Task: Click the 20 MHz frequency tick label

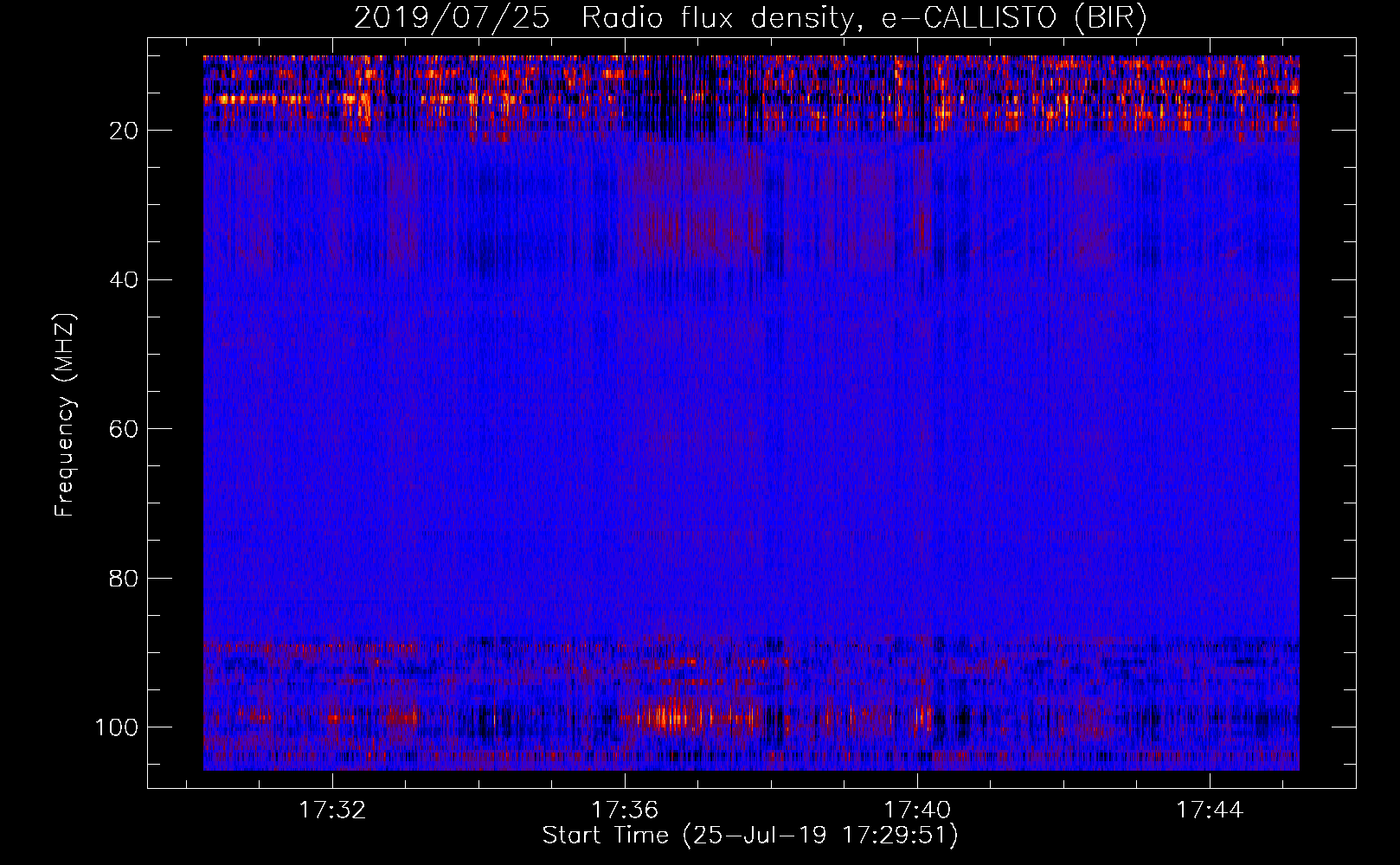Action: pos(124,131)
